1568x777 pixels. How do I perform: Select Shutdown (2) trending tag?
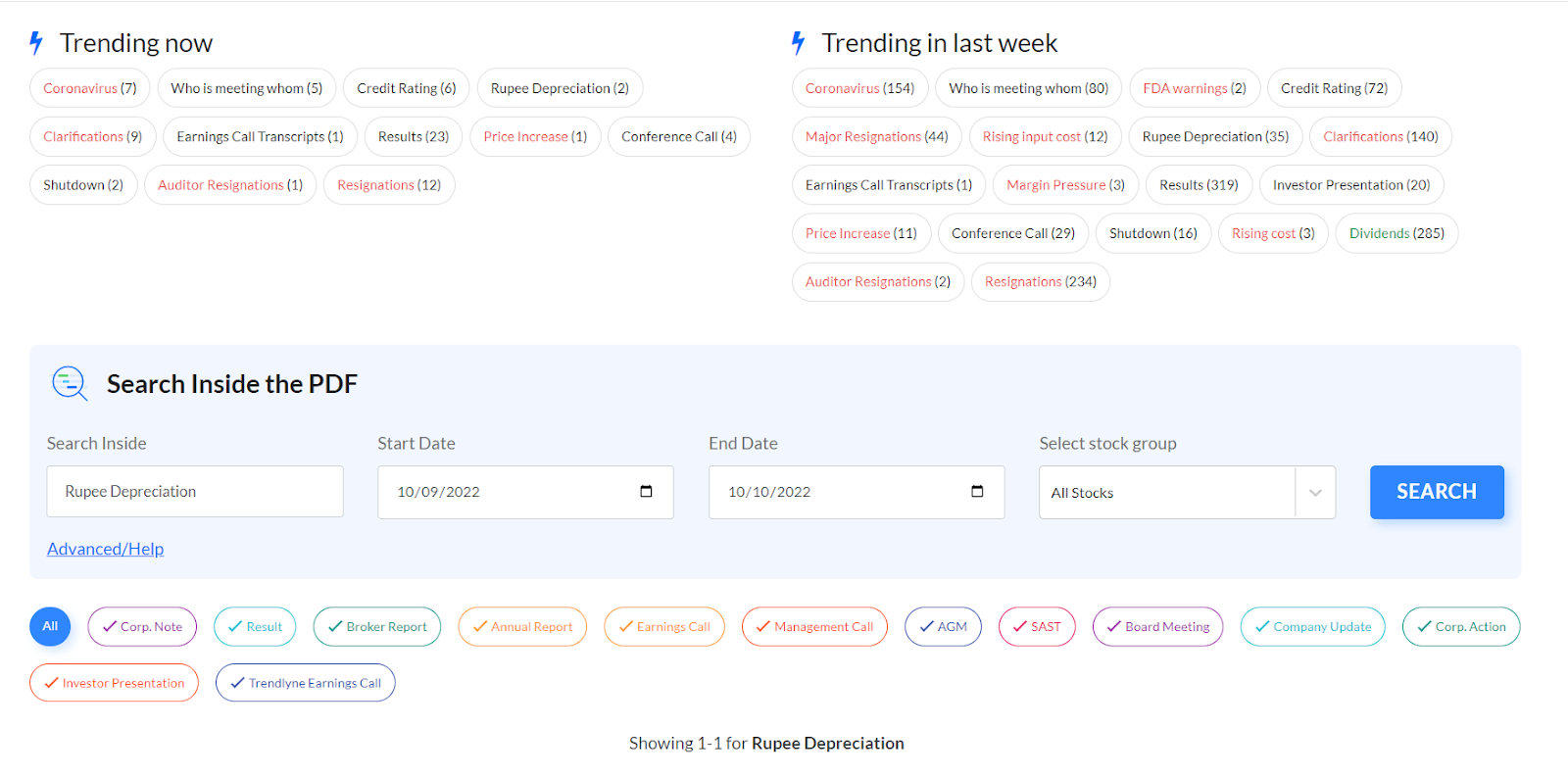click(x=83, y=185)
